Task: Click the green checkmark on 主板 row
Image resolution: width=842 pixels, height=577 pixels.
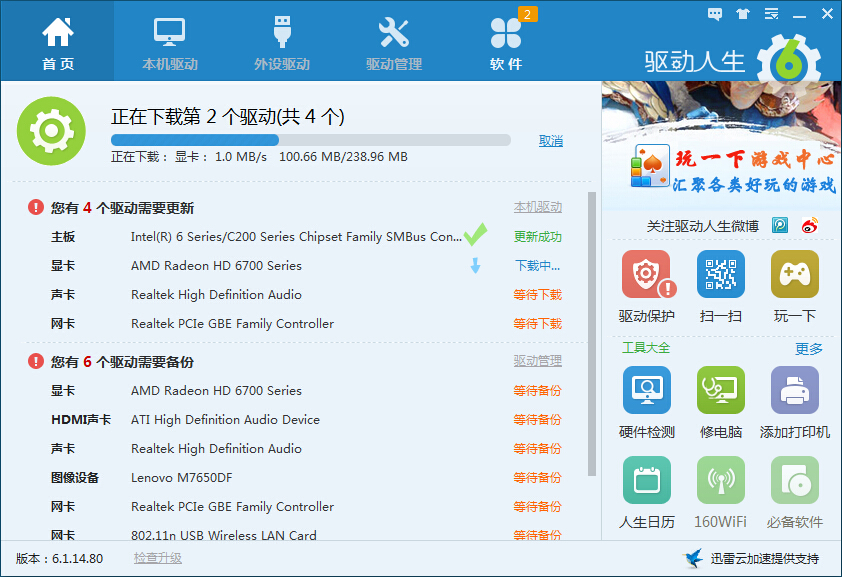Action: click(475, 235)
